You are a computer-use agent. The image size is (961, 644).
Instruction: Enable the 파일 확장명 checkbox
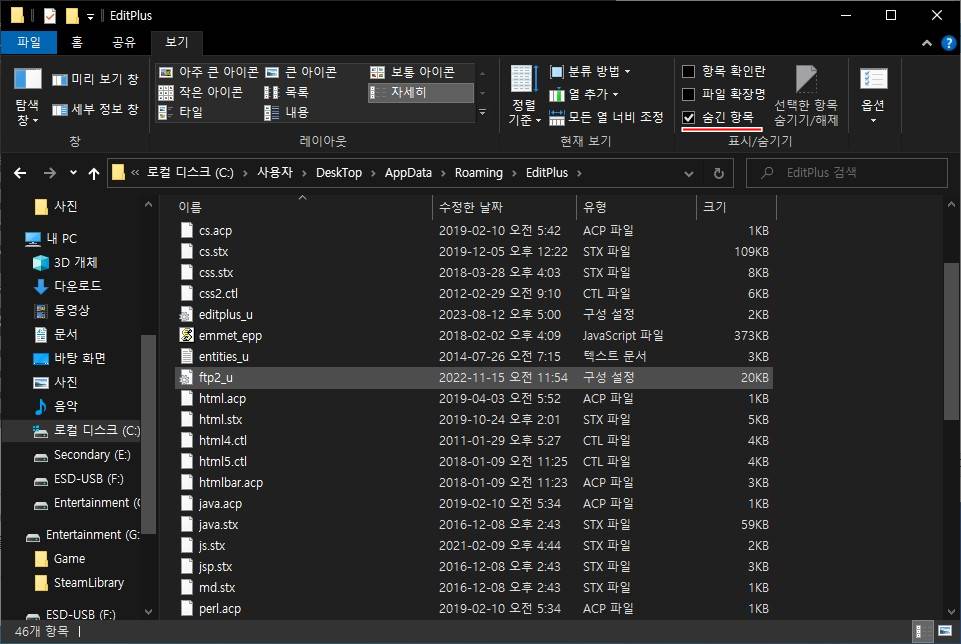[688, 91]
